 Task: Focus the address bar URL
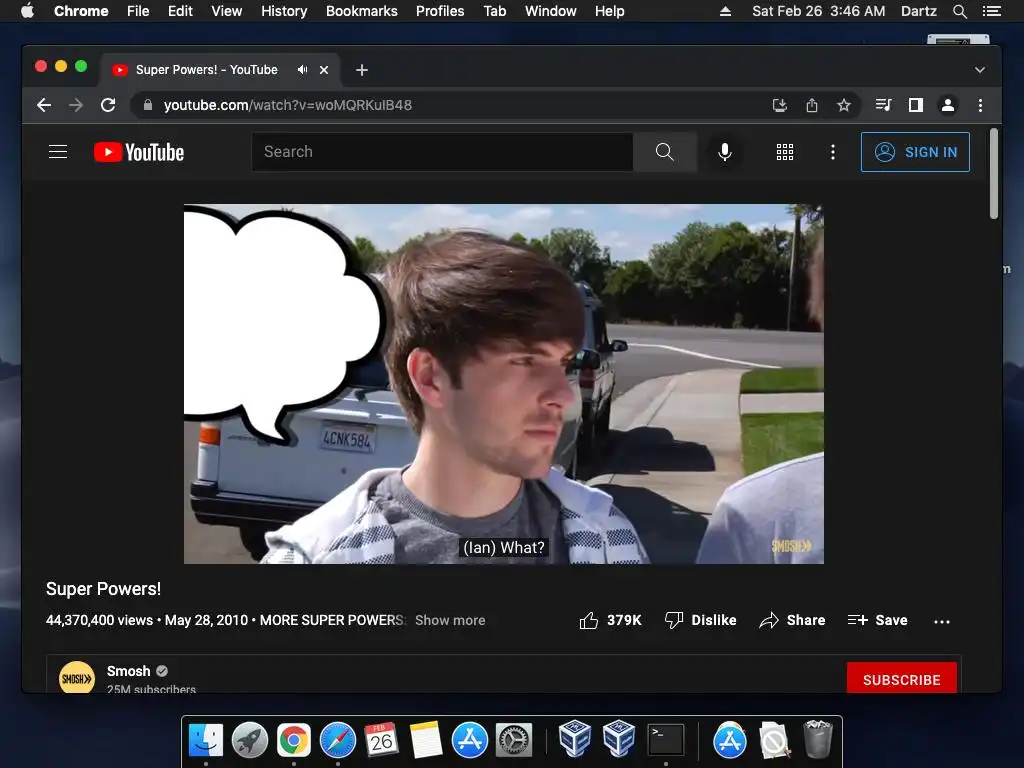pyautogui.click(x=287, y=105)
